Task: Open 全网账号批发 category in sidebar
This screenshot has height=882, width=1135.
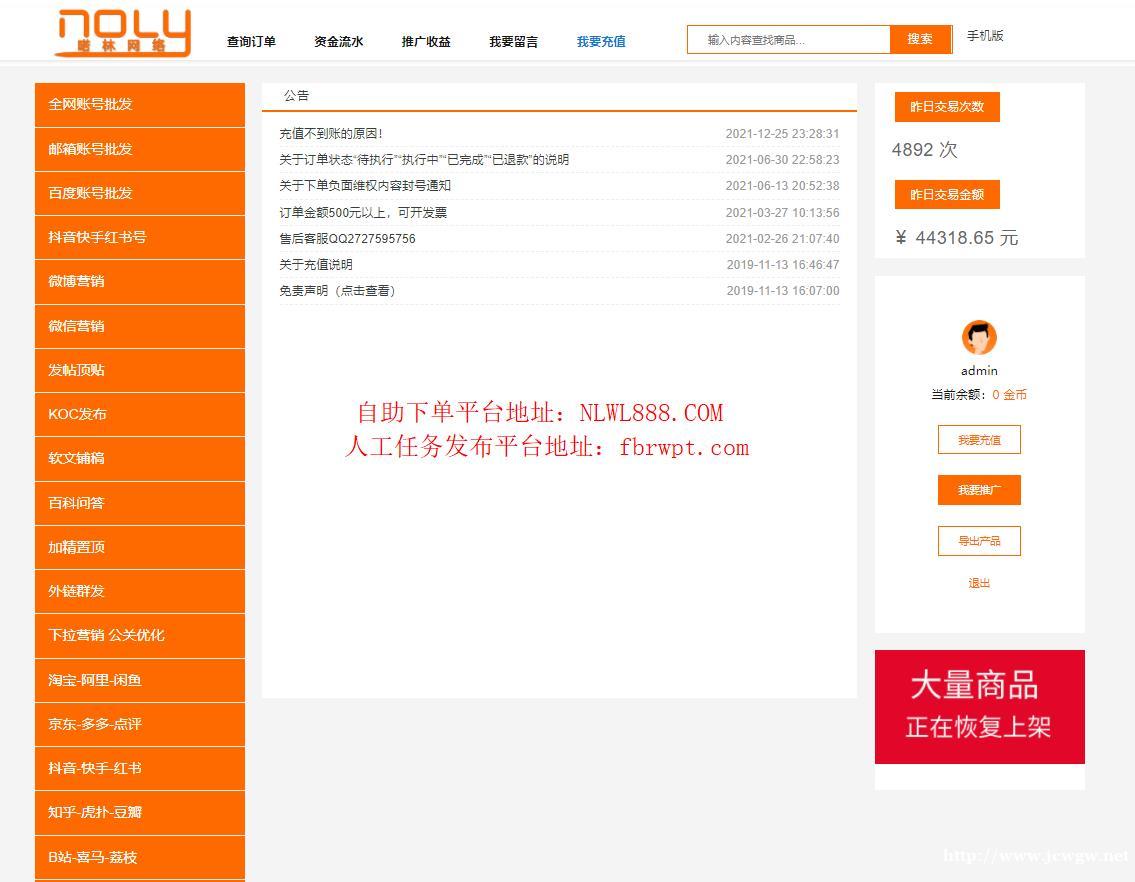Action: (140, 105)
